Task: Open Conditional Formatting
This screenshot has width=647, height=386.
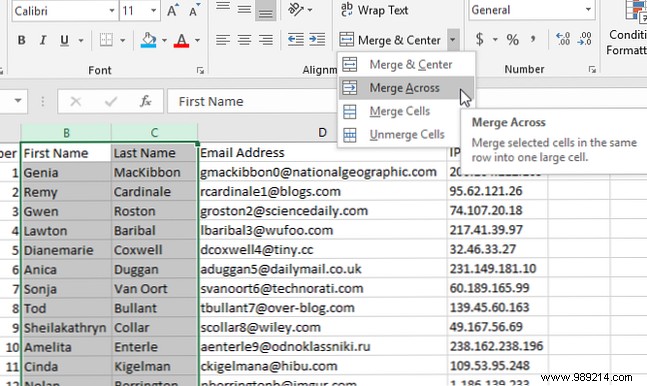Action: (627, 28)
